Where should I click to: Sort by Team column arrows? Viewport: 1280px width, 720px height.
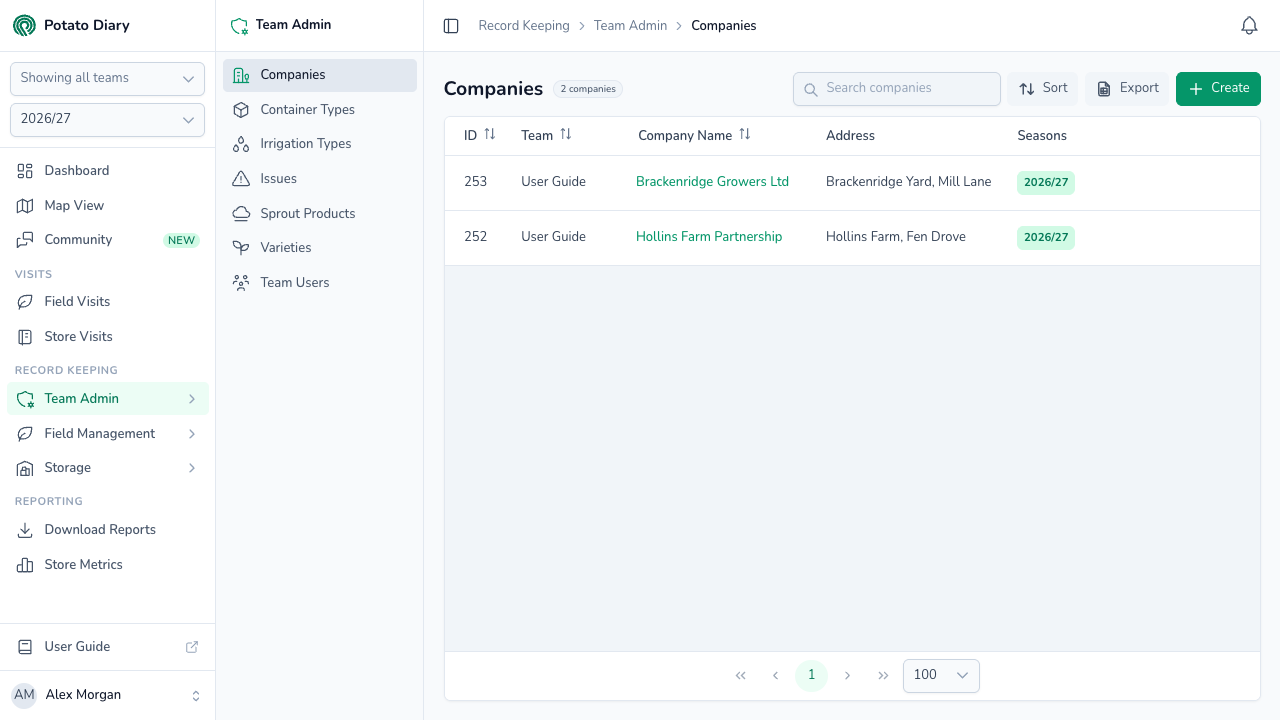point(566,134)
